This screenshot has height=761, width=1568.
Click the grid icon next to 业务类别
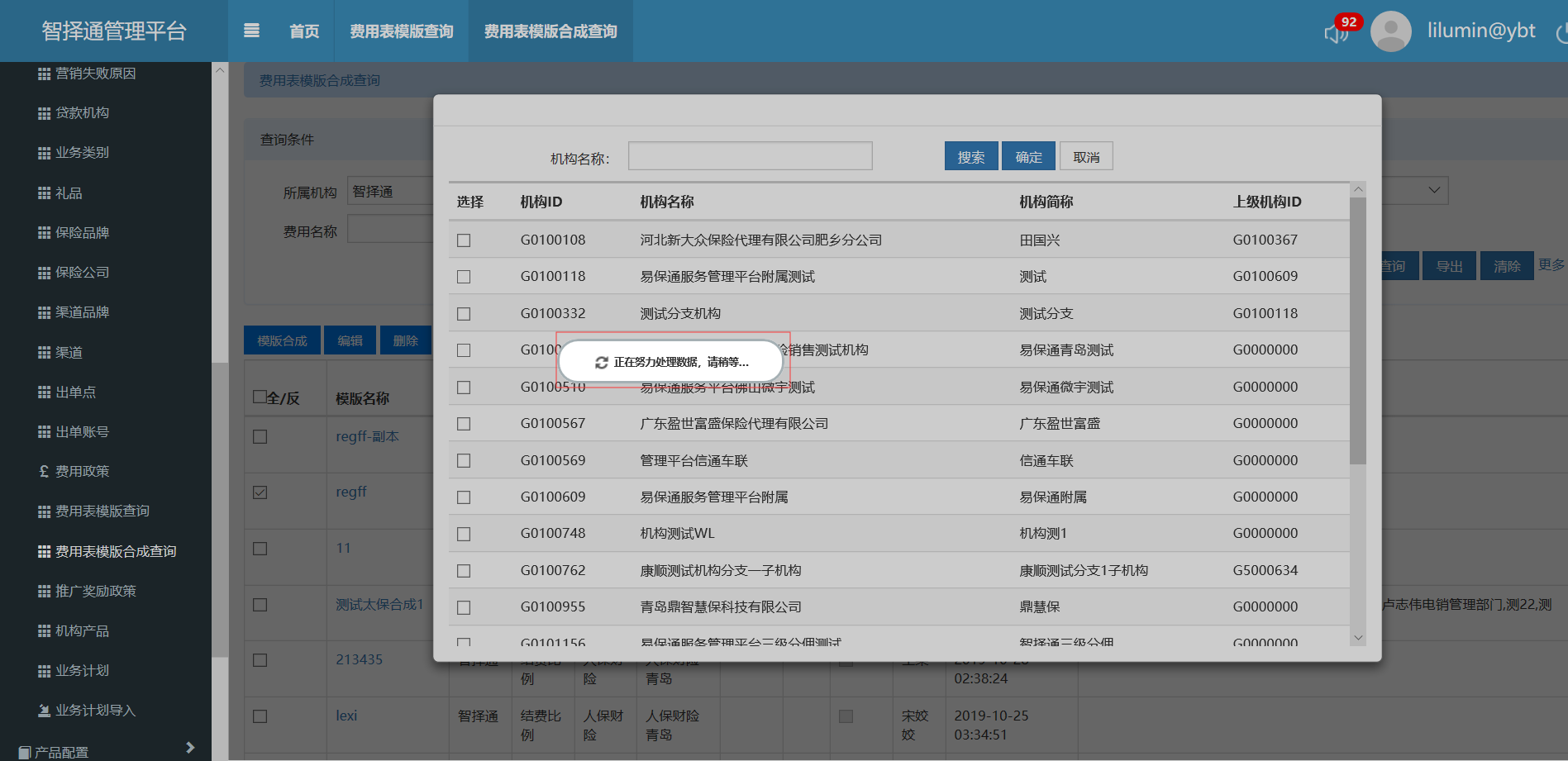(x=45, y=153)
